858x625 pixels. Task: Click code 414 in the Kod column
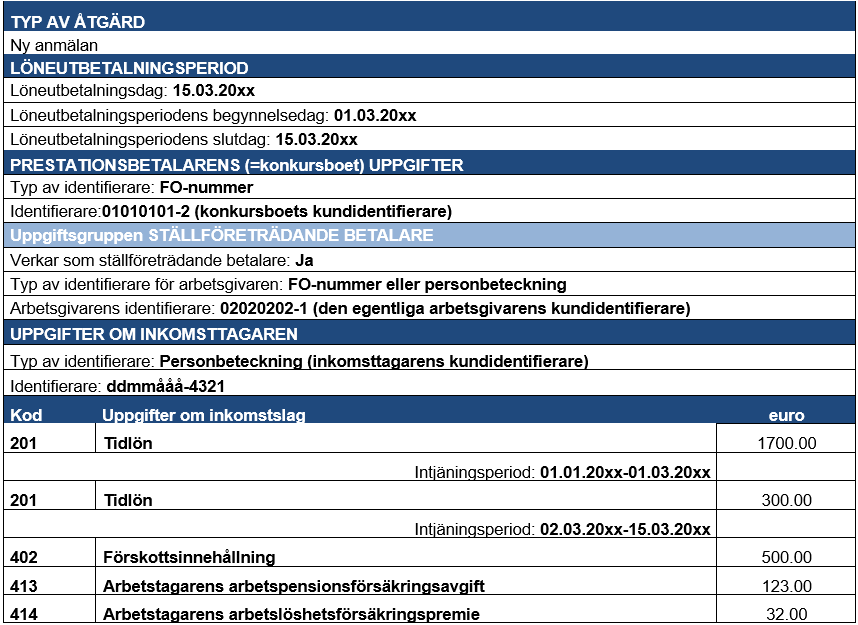(x=25, y=614)
